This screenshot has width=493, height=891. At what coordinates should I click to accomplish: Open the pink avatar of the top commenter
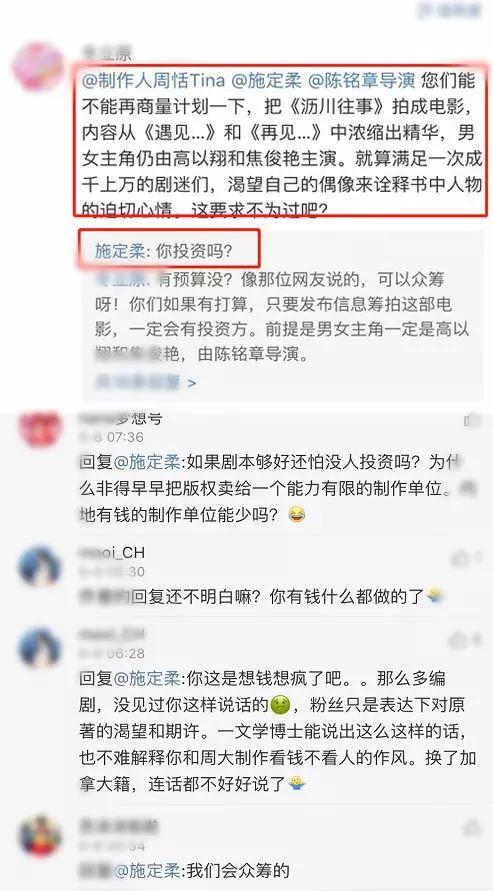(38, 66)
